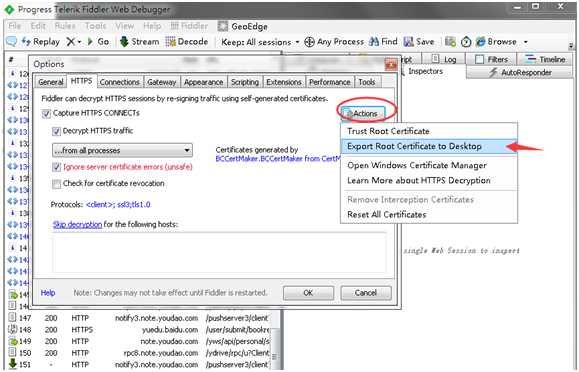
Task: Open the Appearance tab
Action: pos(203,82)
